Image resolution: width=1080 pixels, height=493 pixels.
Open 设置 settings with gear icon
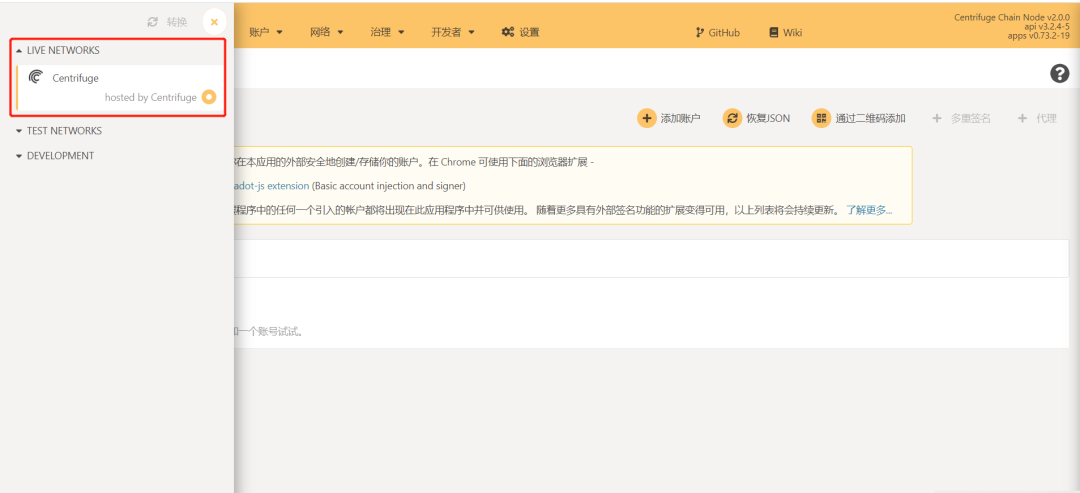520,32
